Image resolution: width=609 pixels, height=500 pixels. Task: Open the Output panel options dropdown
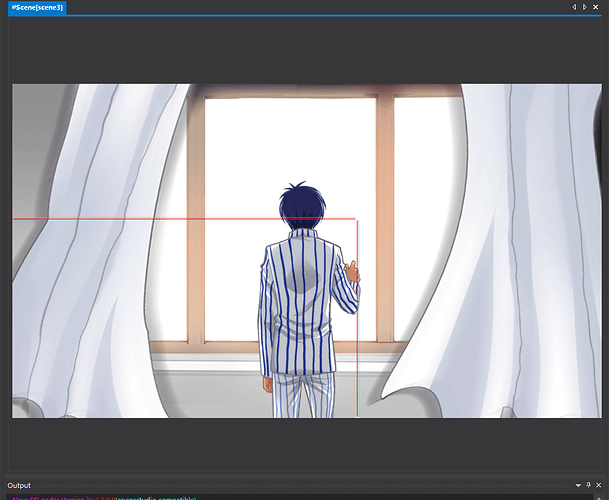[x=578, y=485]
